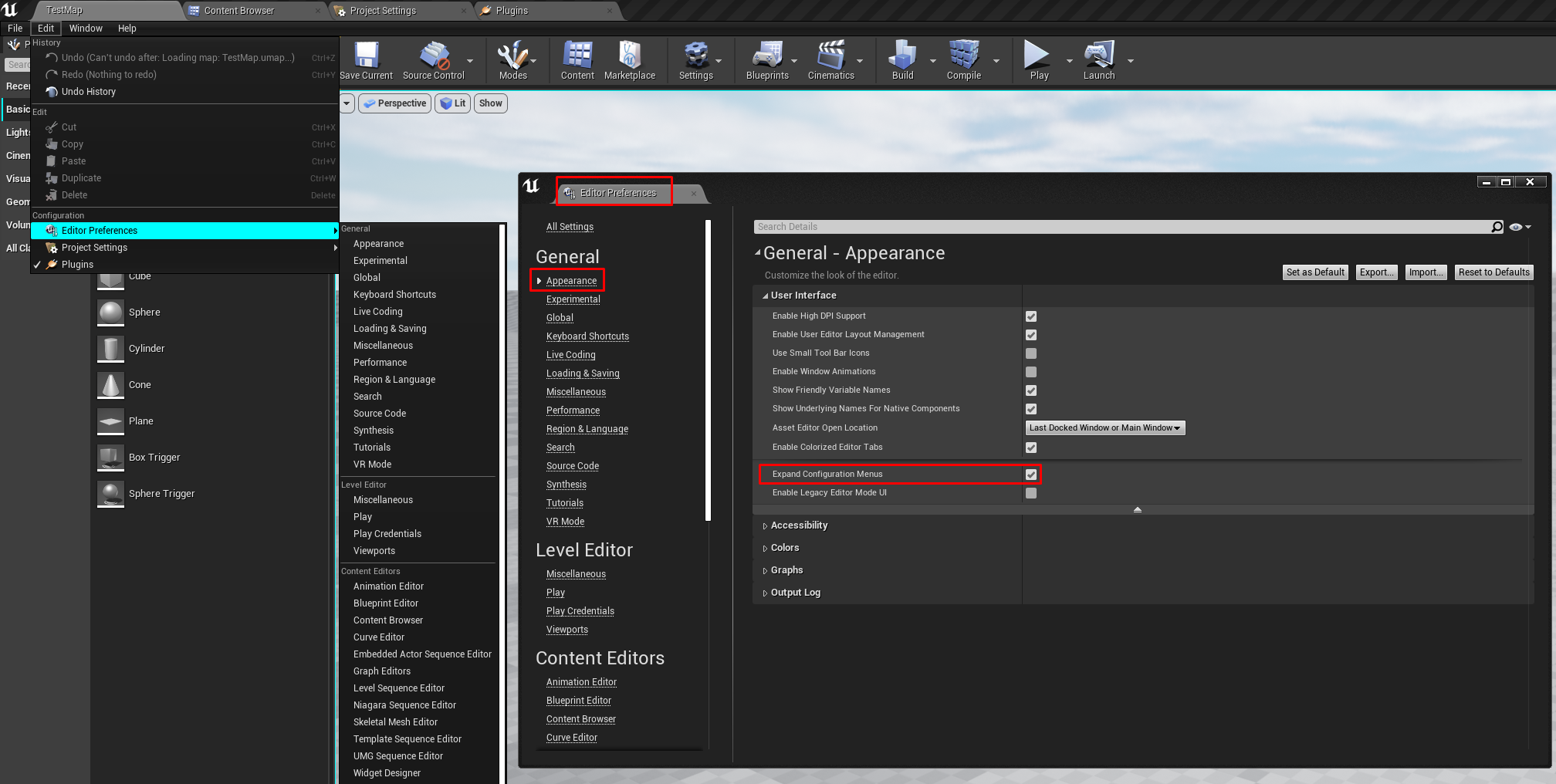Select the Cone shape thumbnail

coord(111,385)
